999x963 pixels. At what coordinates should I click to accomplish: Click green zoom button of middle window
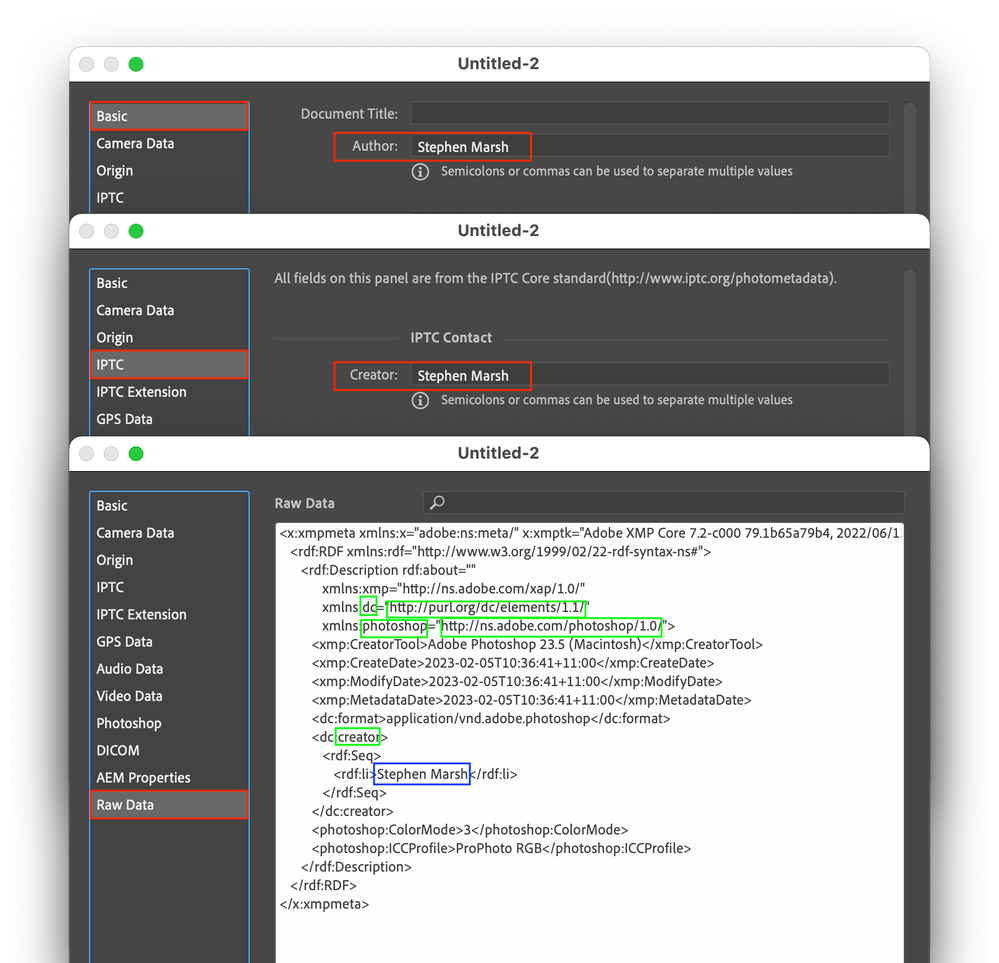click(x=136, y=231)
